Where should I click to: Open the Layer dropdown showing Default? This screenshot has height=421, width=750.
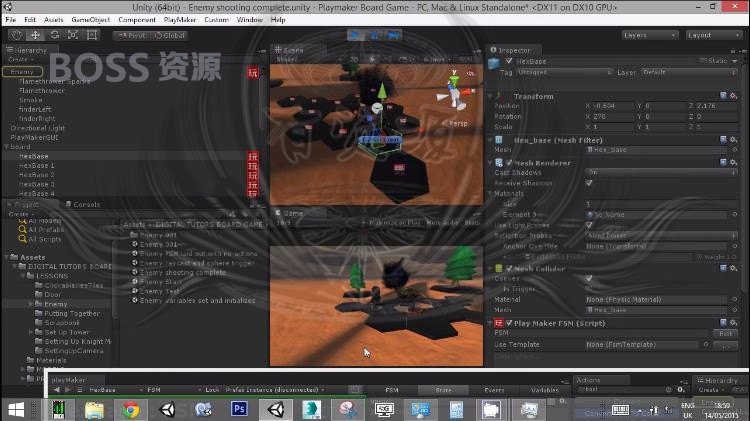(689, 72)
